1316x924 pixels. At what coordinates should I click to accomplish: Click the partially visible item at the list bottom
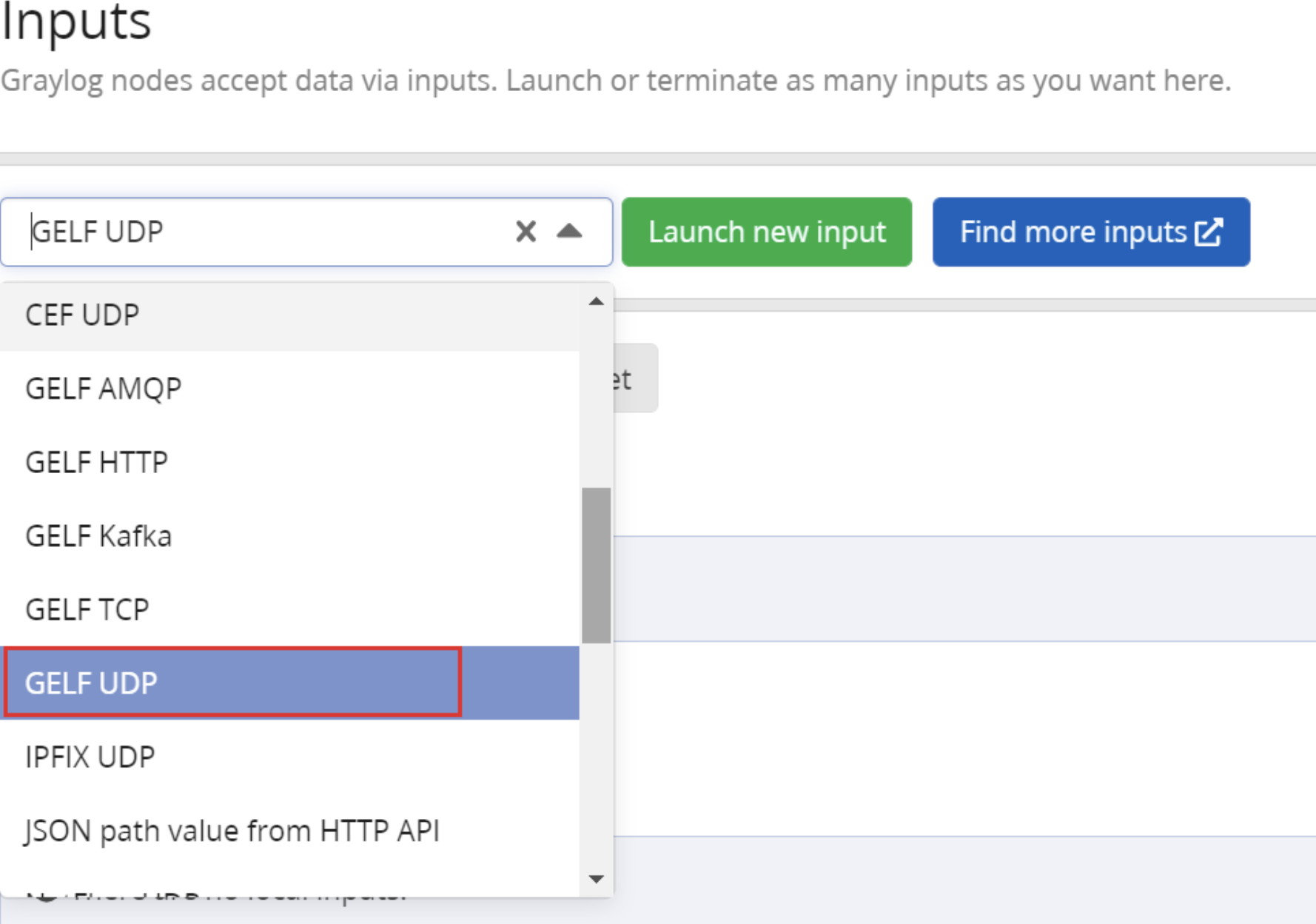coord(222,892)
